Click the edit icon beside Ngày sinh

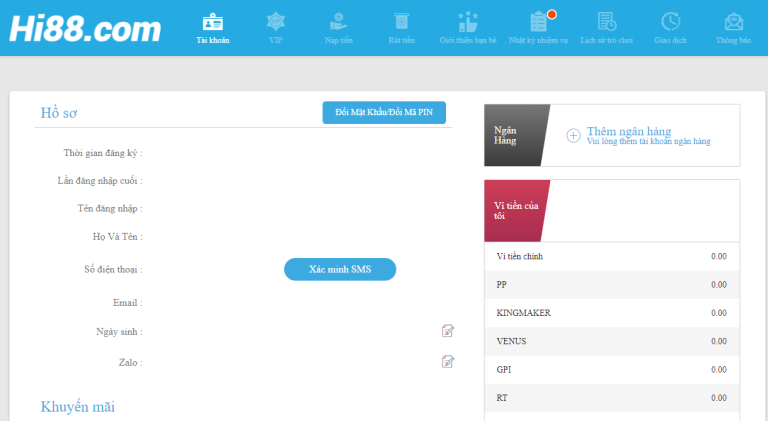click(448, 331)
